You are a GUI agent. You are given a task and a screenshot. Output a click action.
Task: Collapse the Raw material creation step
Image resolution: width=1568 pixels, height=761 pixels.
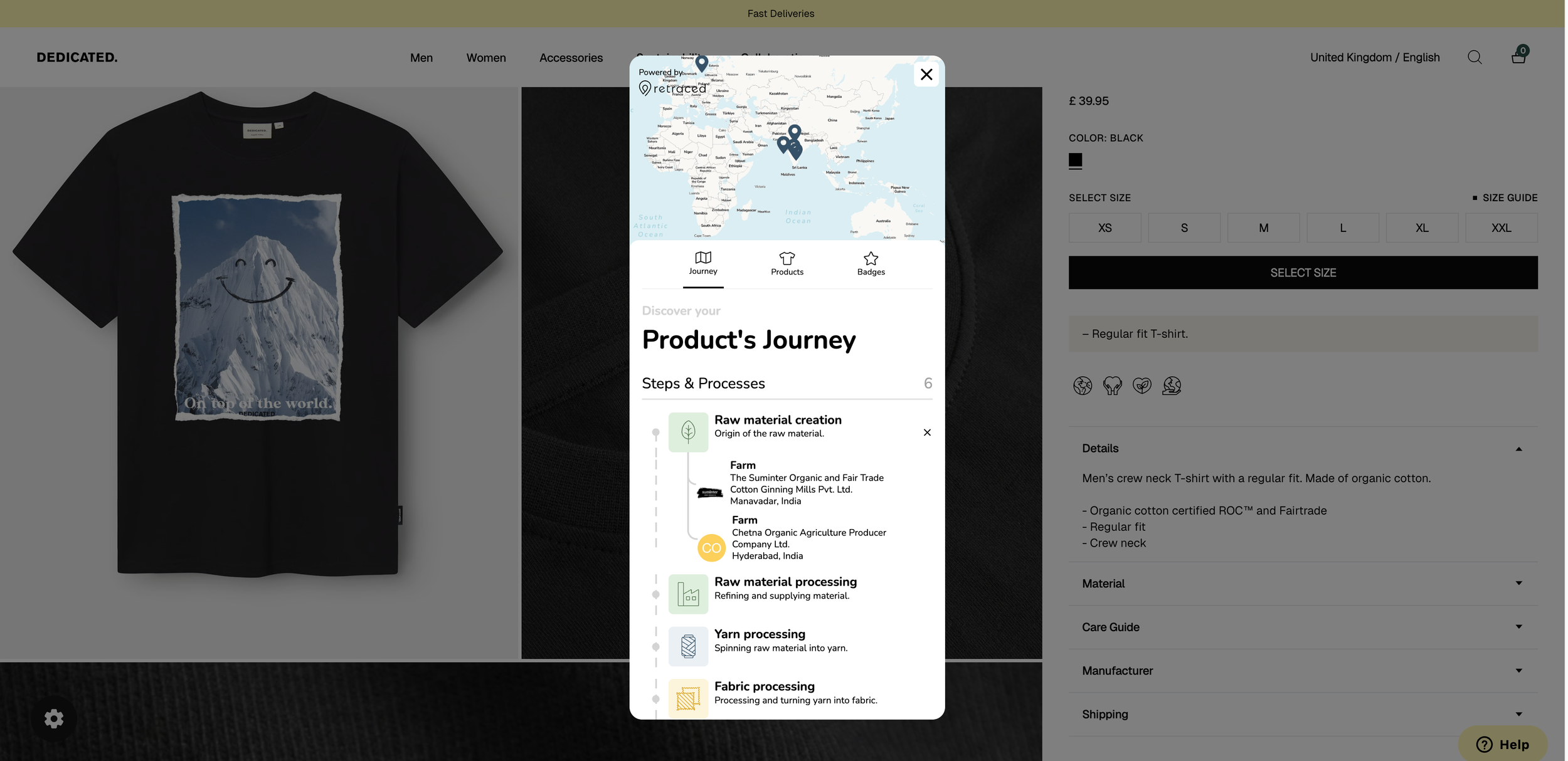point(927,433)
